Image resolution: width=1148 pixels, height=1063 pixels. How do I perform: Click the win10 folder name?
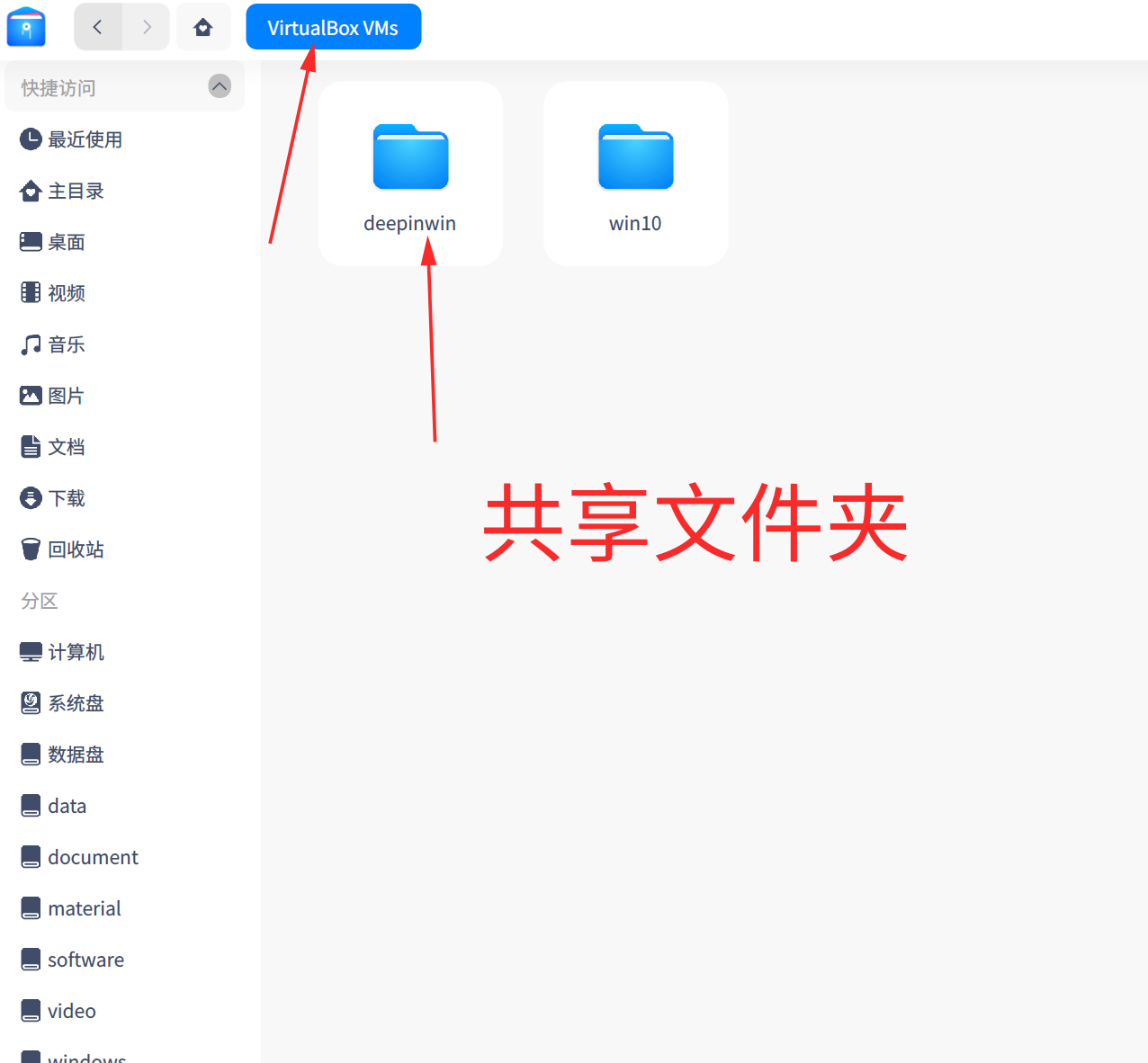(635, 223)
